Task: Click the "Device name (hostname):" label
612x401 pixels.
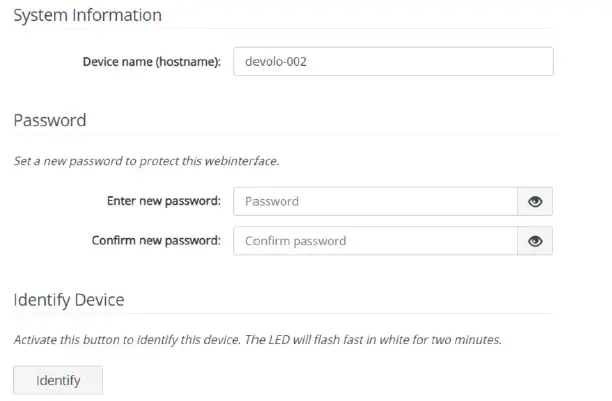Action: 151,62
